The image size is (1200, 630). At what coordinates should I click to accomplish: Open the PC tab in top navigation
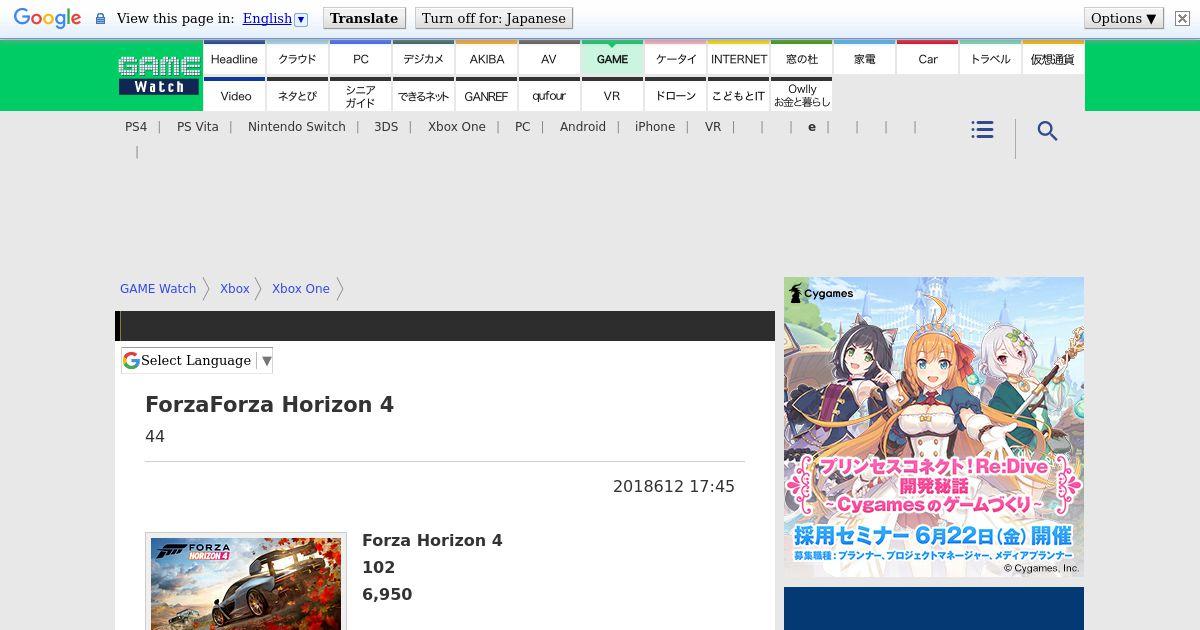[360, 59]
